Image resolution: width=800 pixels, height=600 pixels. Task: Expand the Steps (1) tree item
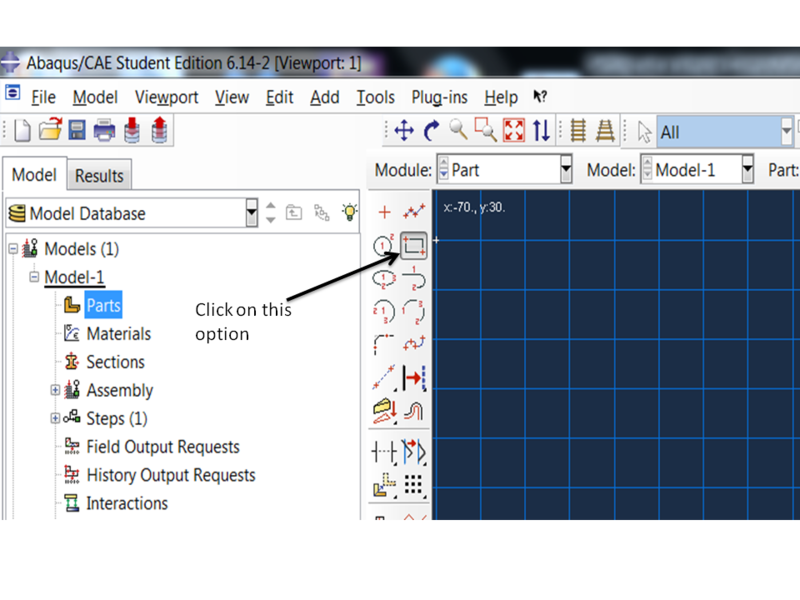click(54, 418)
